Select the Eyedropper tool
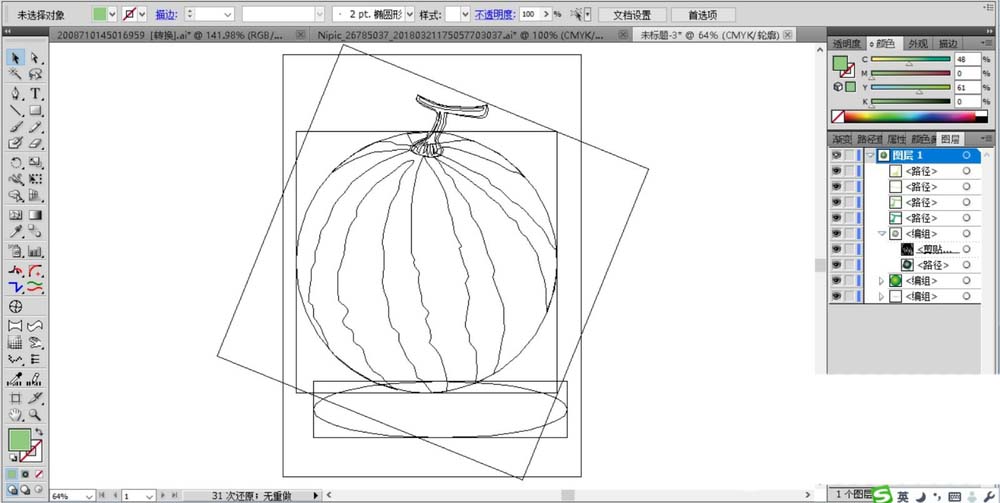The height and width of the screenshot is (503, 1000). (x=16, y=231)
